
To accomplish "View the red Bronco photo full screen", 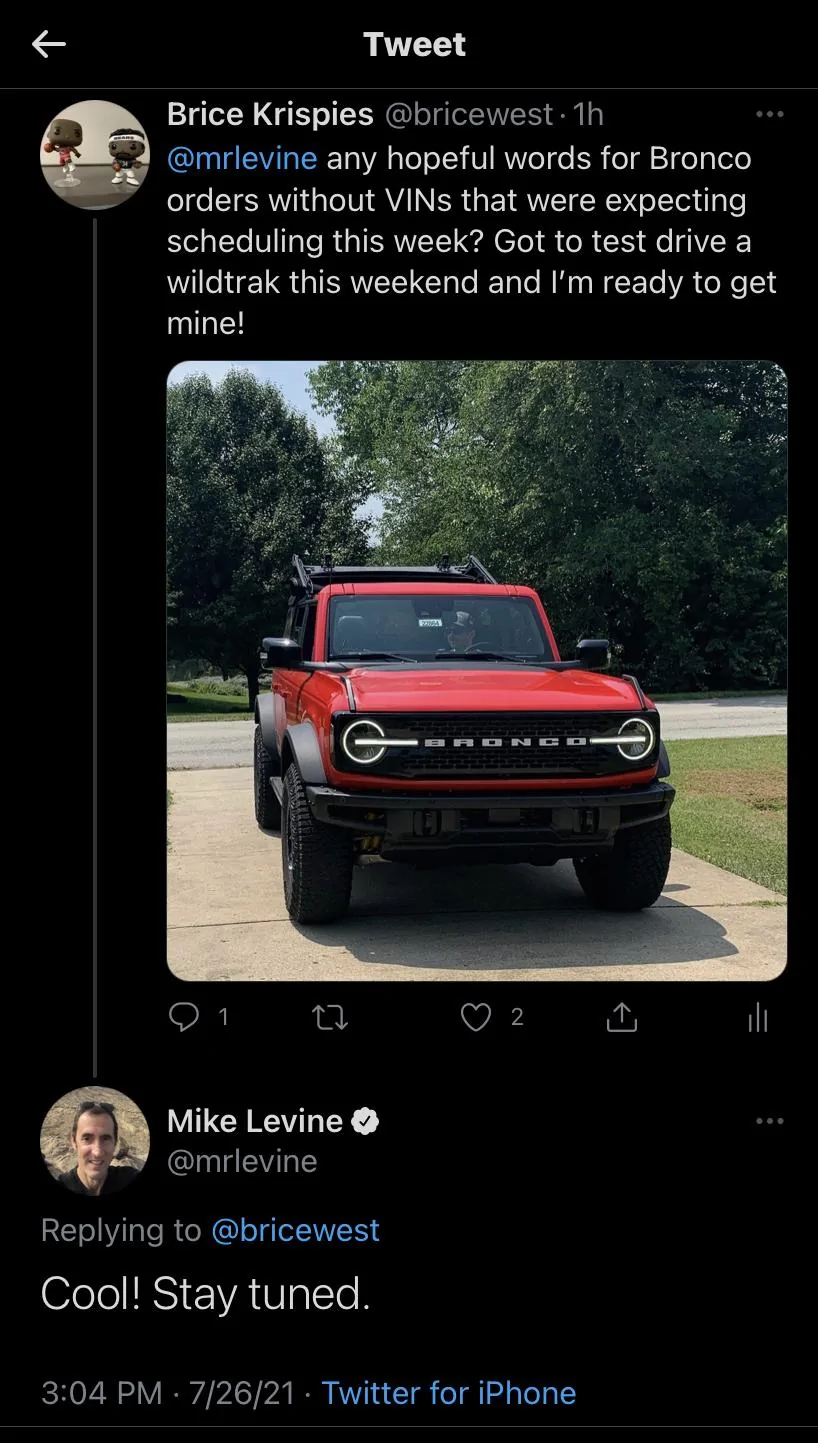I will [477, 671].
